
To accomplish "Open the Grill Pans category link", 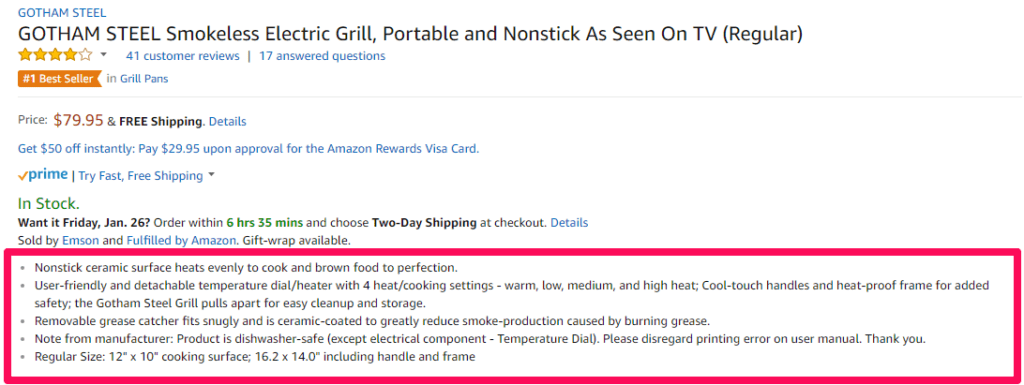I will 144,79.
